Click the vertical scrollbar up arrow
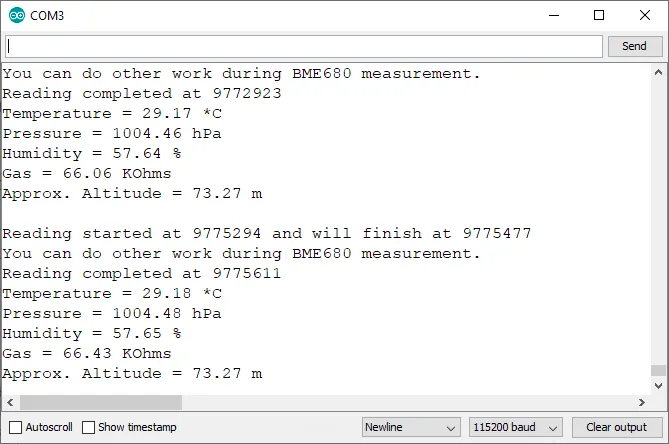 tap(658, 72)
